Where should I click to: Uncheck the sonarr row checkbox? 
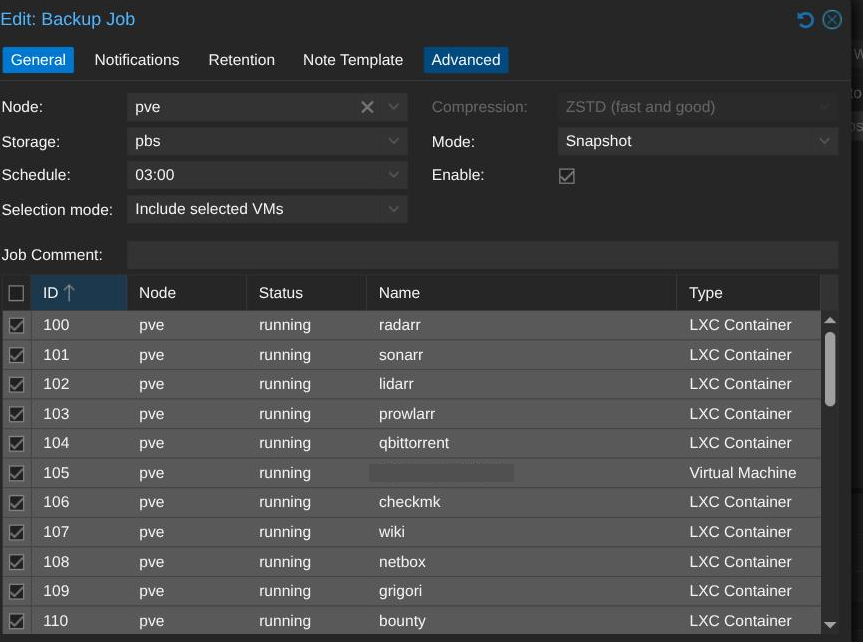(x=17, y=355)
